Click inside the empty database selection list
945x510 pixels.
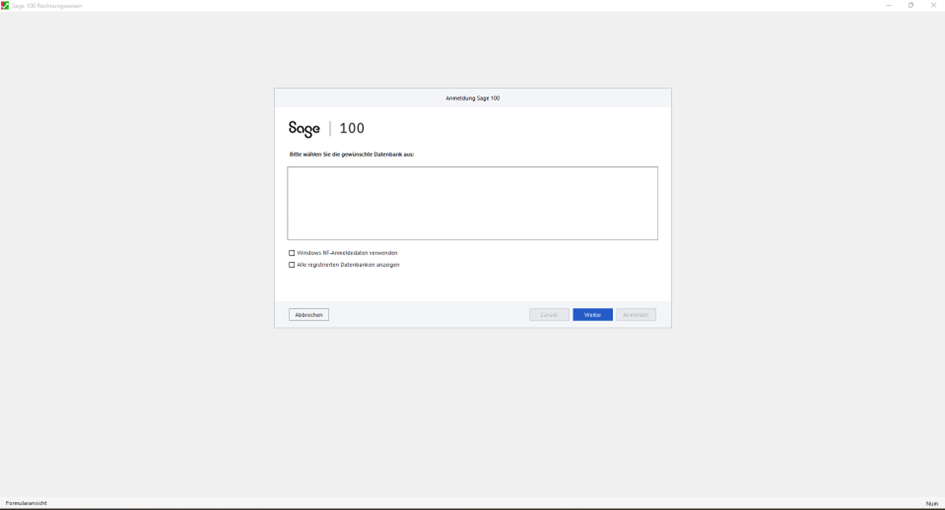(x=472, y=203)
